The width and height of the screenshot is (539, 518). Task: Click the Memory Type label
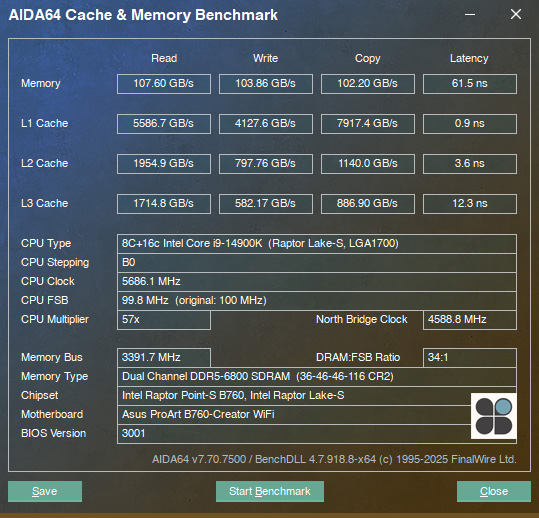(x=54, y=376)
